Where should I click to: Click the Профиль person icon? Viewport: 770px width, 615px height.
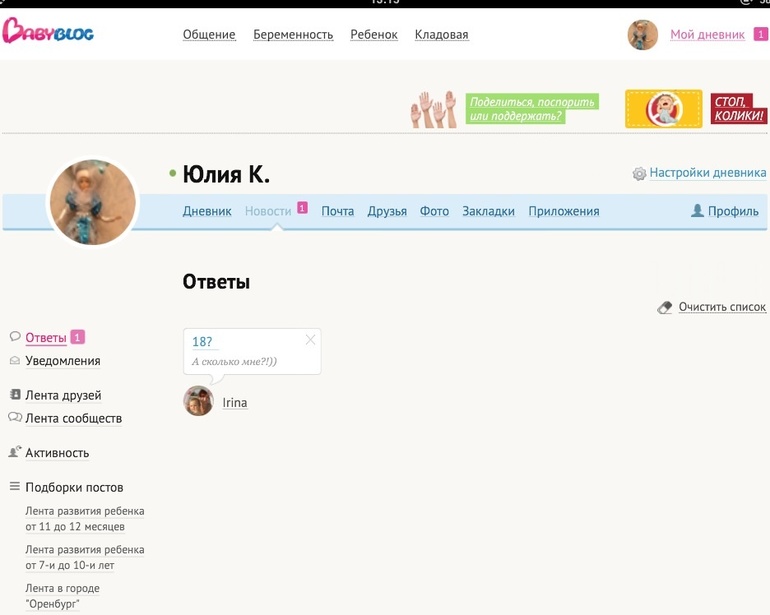[697, 211]
